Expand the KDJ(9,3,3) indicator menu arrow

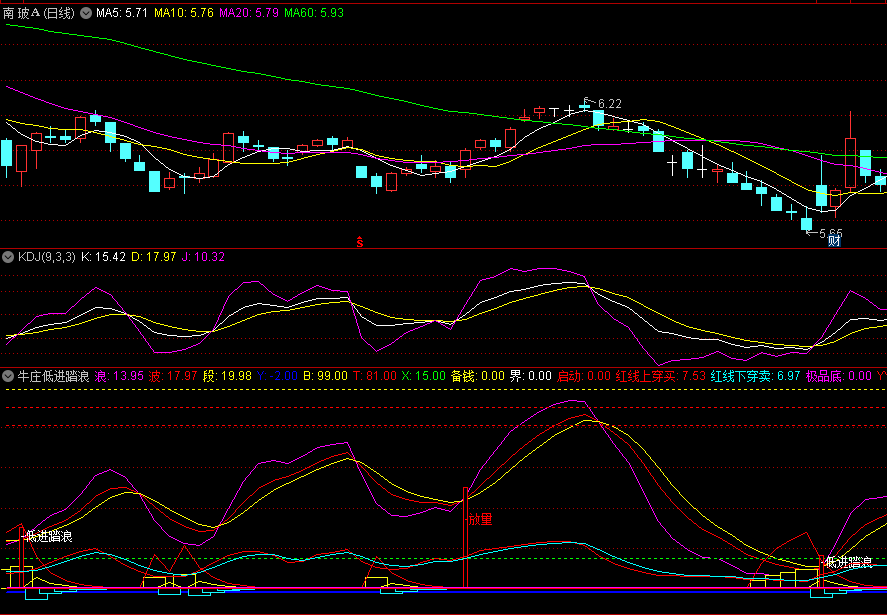pyautogui.click(x=8, y=257)
